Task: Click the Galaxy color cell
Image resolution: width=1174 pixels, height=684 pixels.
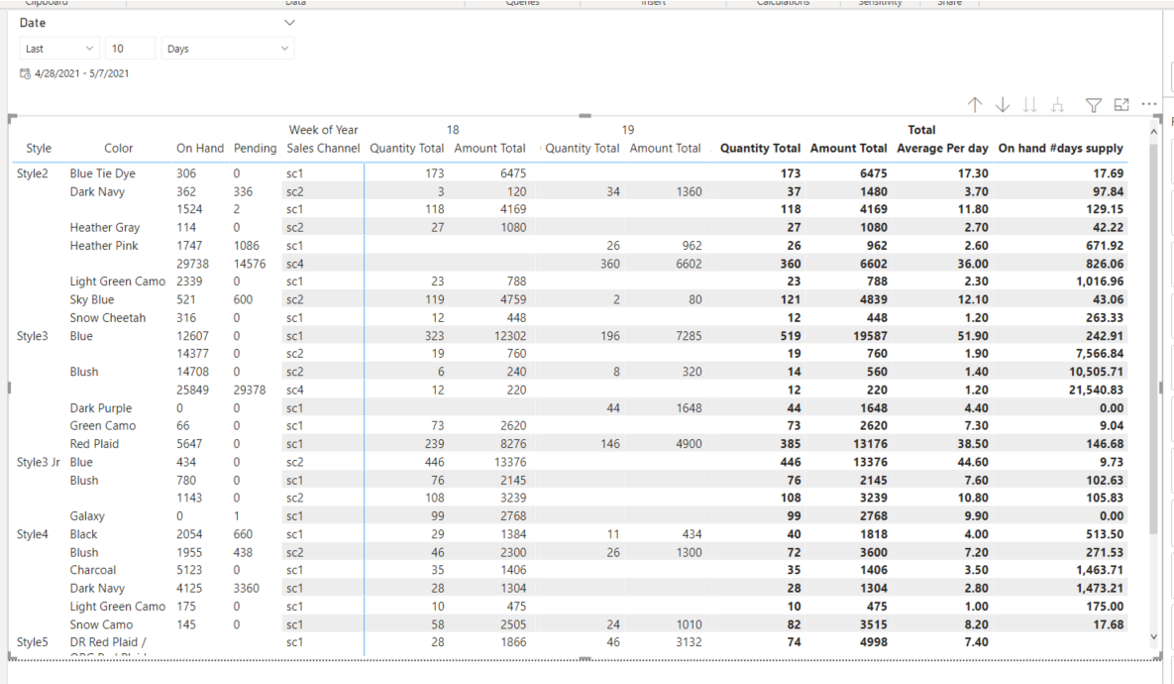Action: (x=88, y=516)
